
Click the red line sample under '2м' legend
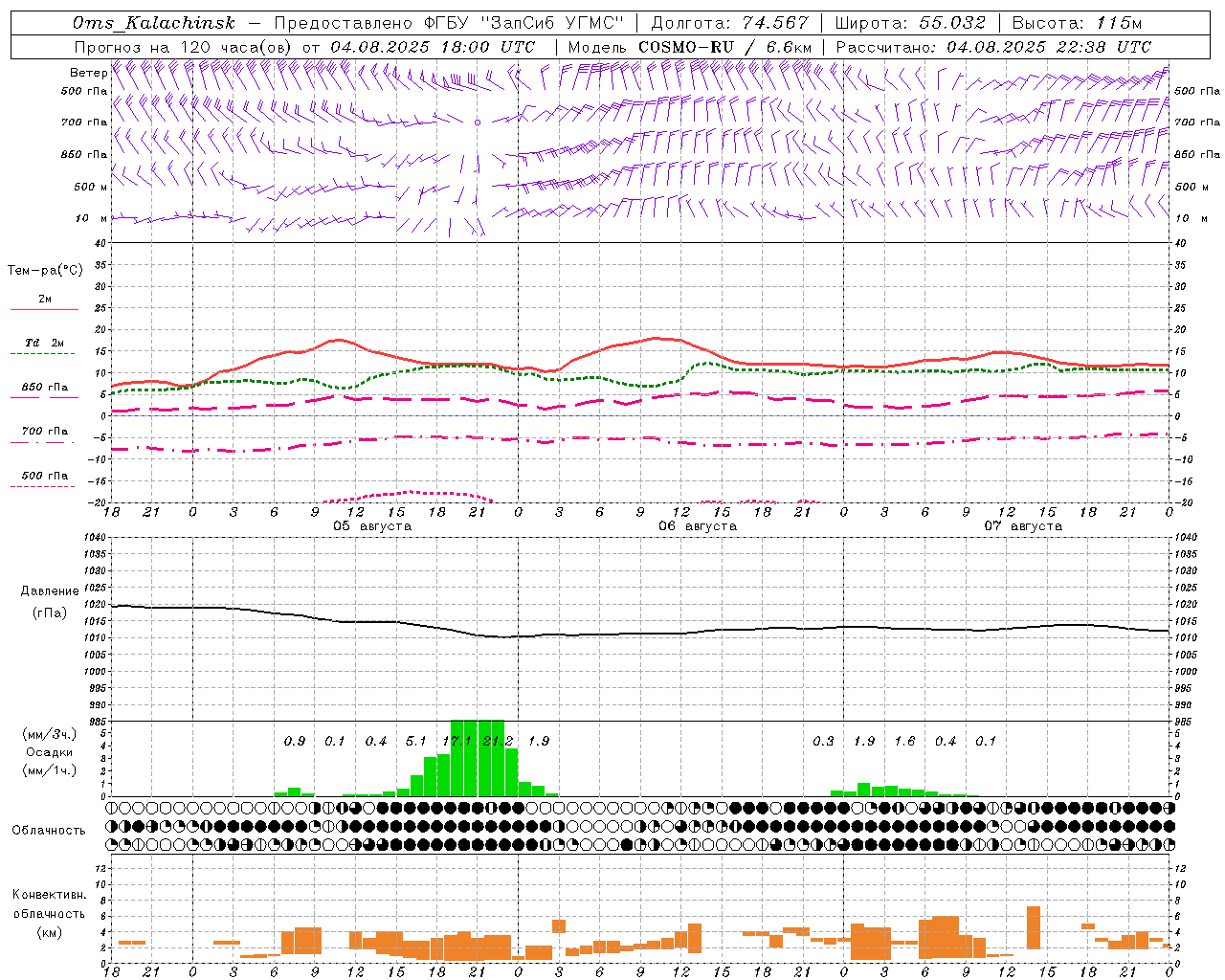click(x=44, y=310)
